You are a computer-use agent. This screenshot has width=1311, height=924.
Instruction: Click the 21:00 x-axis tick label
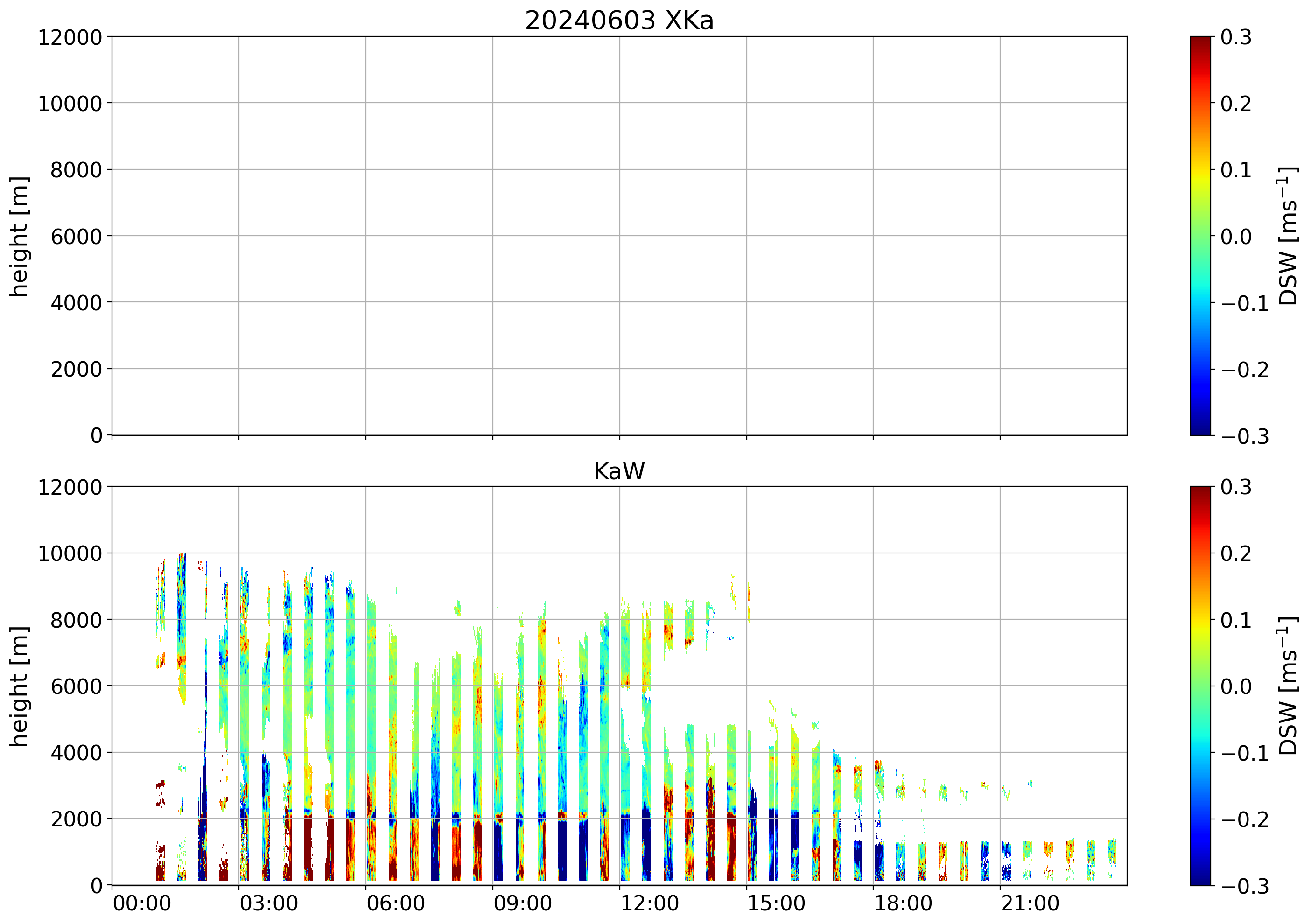(1030, 904)
